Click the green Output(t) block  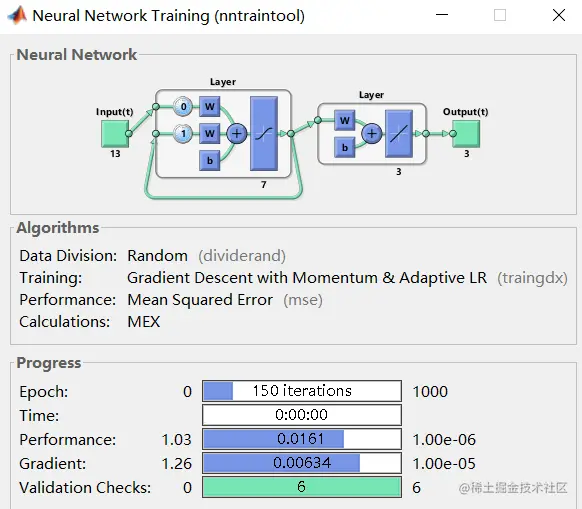click(x=466, y=134)
